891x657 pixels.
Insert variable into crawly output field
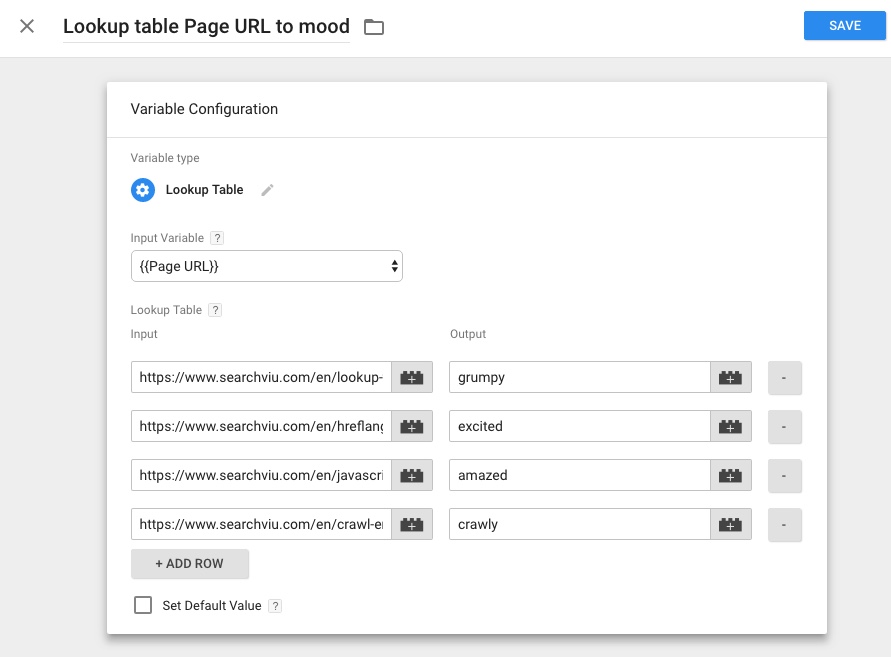point(731,524)
